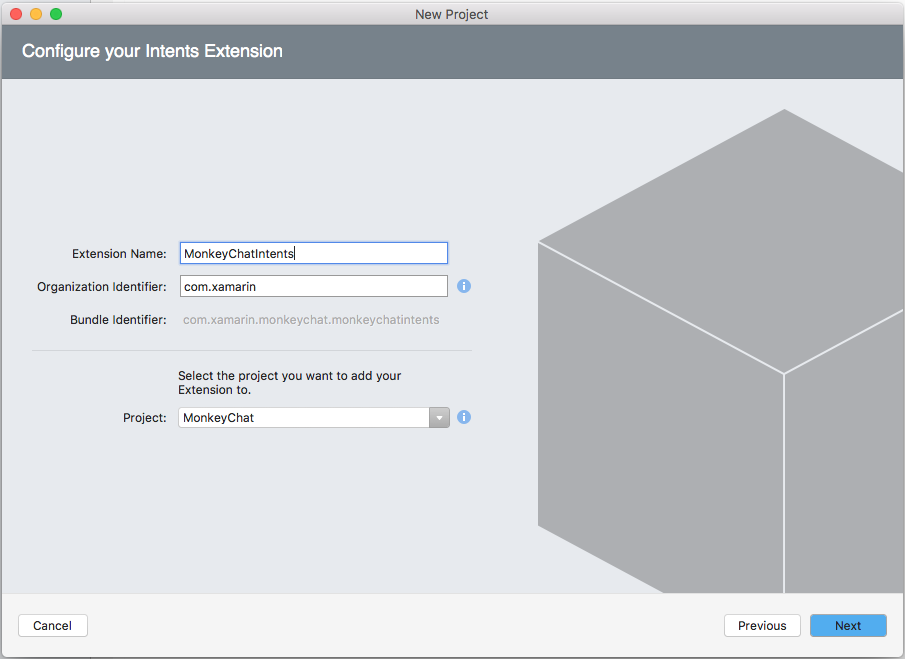Click the info icon next to the Project dropdown
The image size is (905, 659).
pos(463,417)
